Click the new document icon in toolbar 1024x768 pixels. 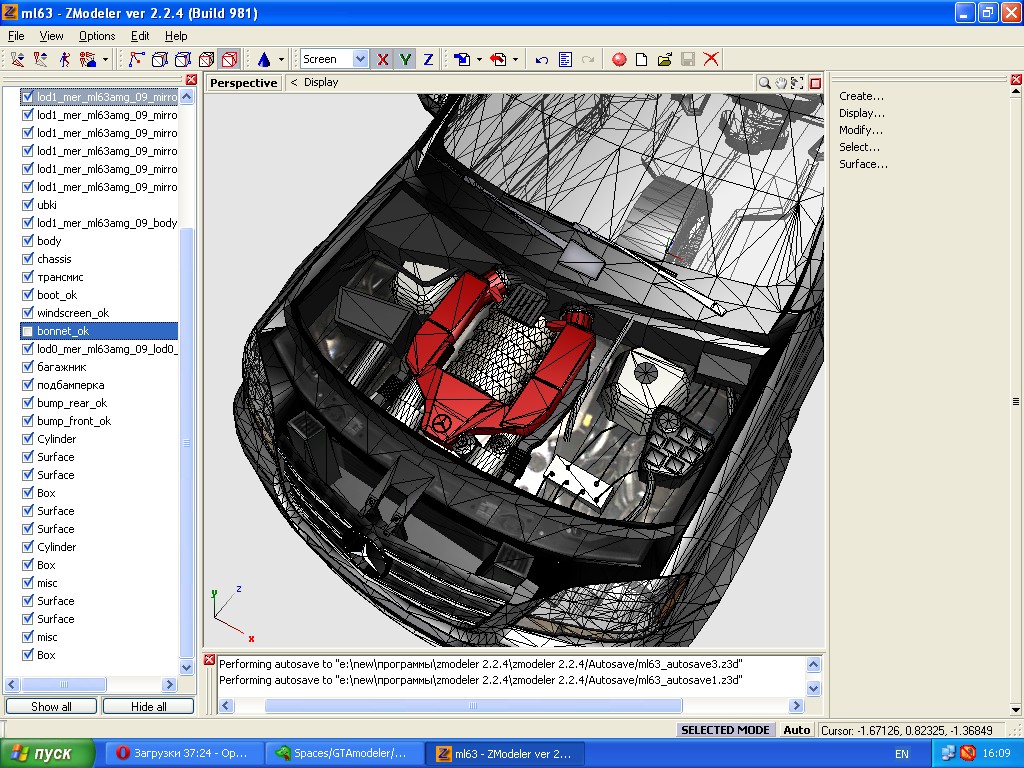pos(642,60)
